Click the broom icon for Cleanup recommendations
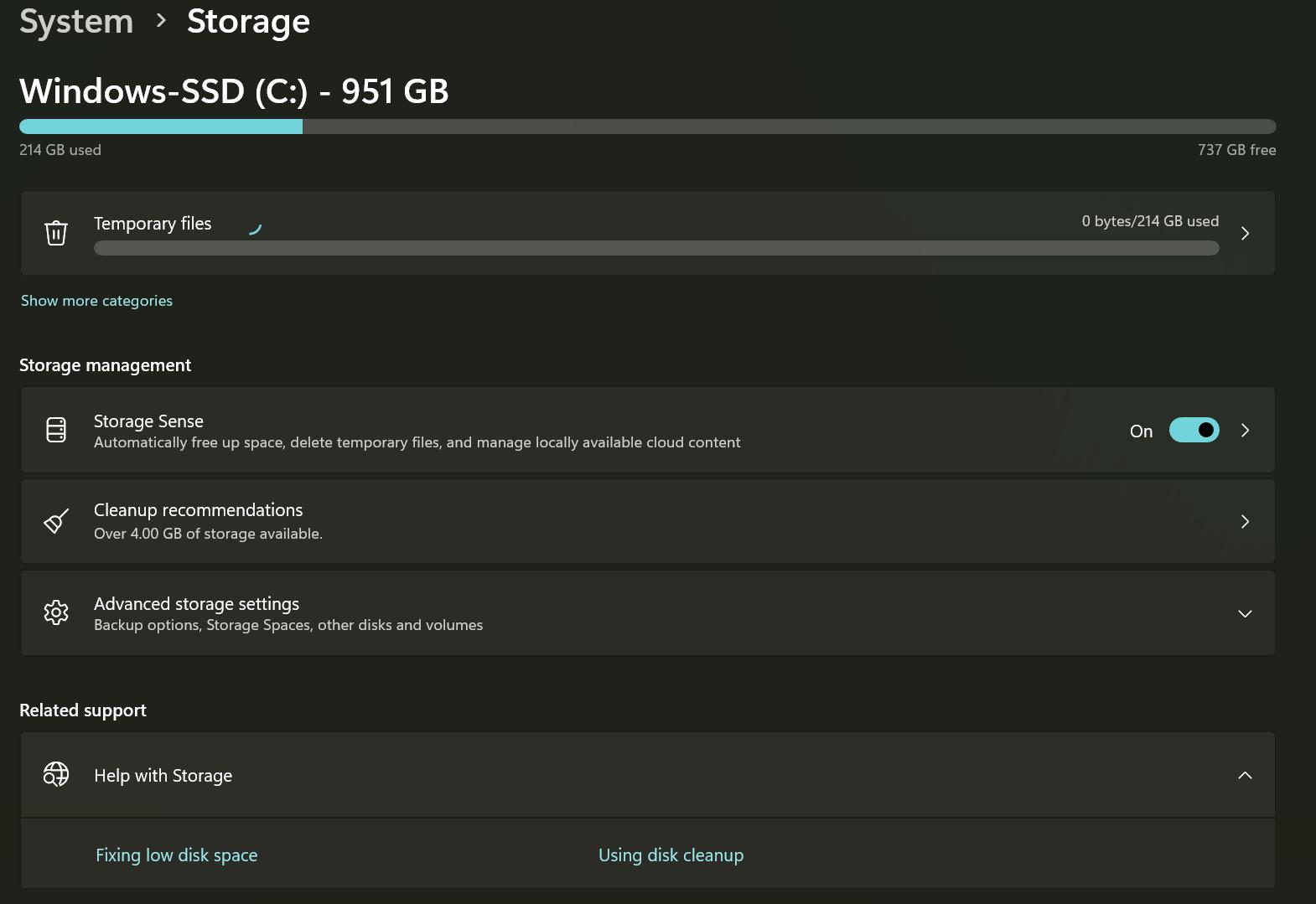This screenshot has height=904, width=1316. pos(56,521)
